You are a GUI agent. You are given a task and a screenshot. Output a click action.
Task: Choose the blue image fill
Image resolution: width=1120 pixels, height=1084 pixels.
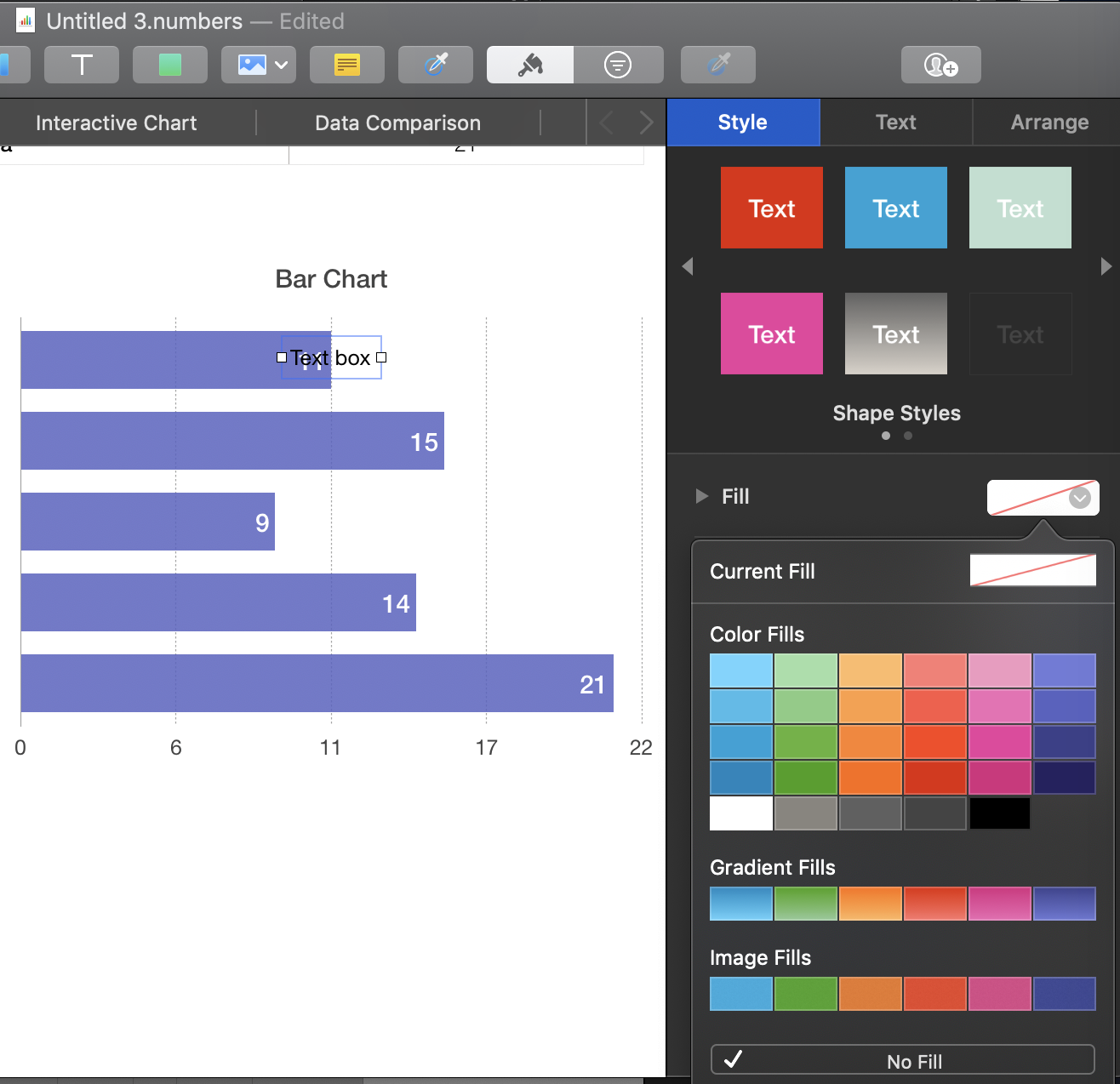[x=741, y=994]
